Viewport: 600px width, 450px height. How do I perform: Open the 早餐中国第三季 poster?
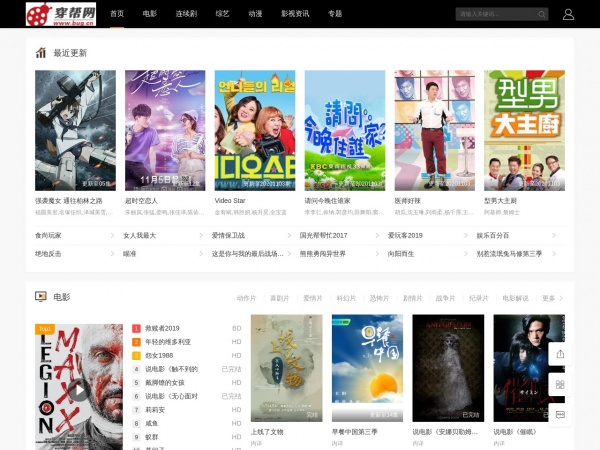click(367, 368)
